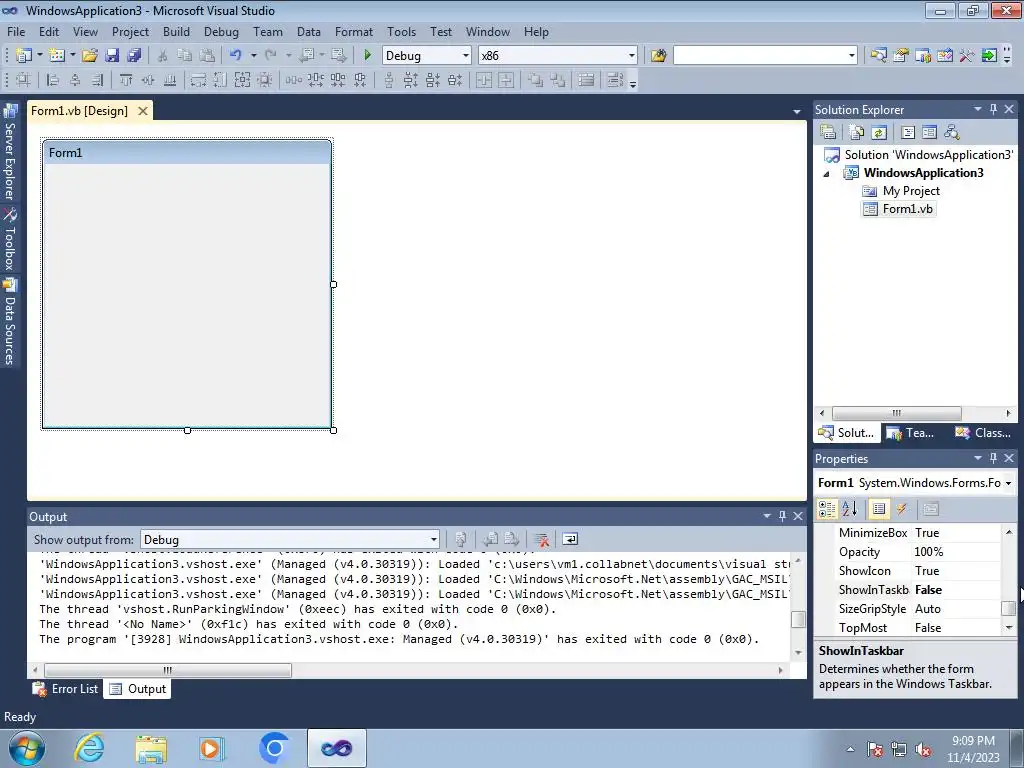Open the Find combo box dropdown
Image resolution: width=1024 pixels, height=768 pixels.
point(852,56)
